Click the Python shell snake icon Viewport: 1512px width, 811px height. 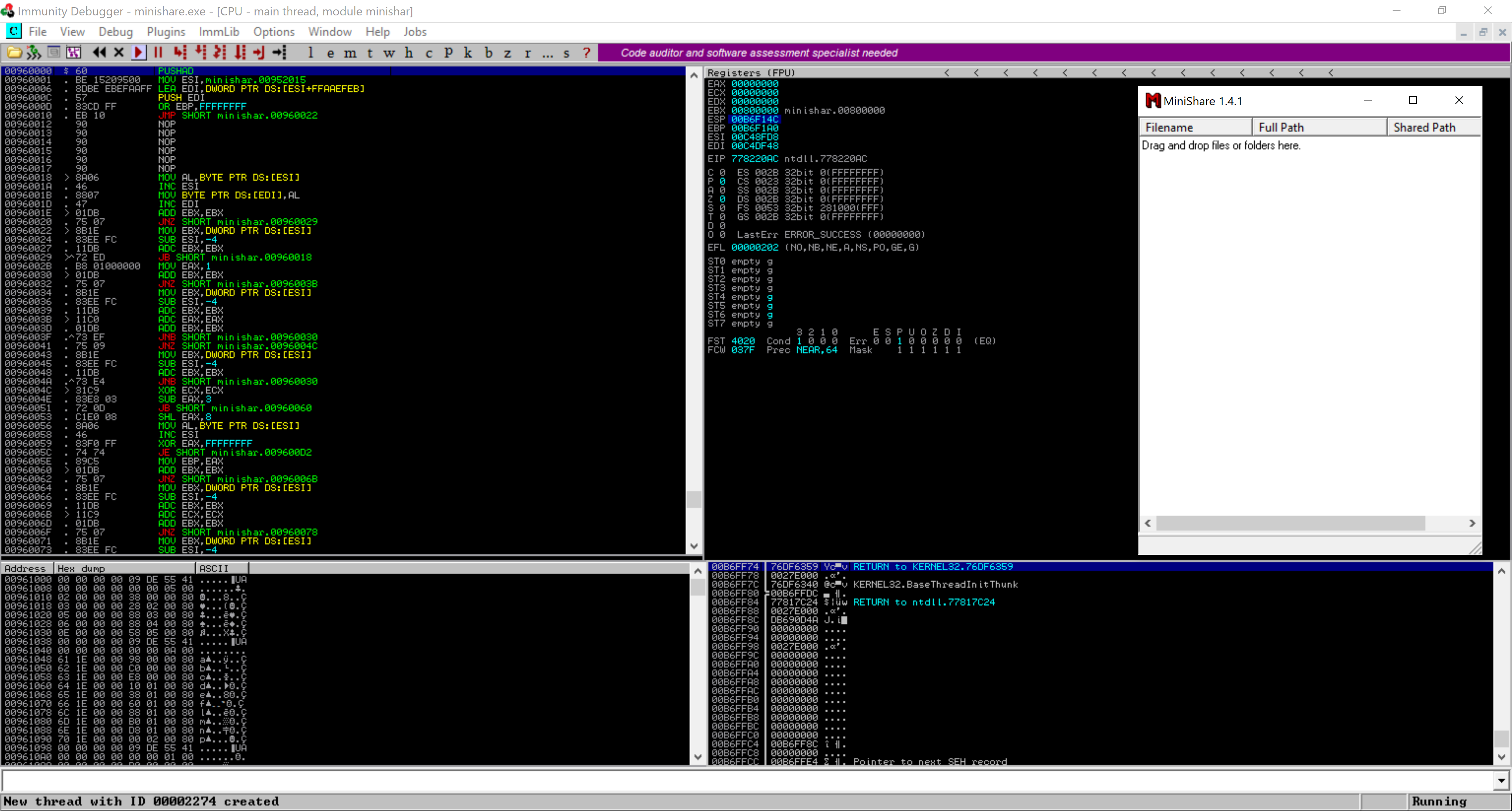[x=33, y=53]
